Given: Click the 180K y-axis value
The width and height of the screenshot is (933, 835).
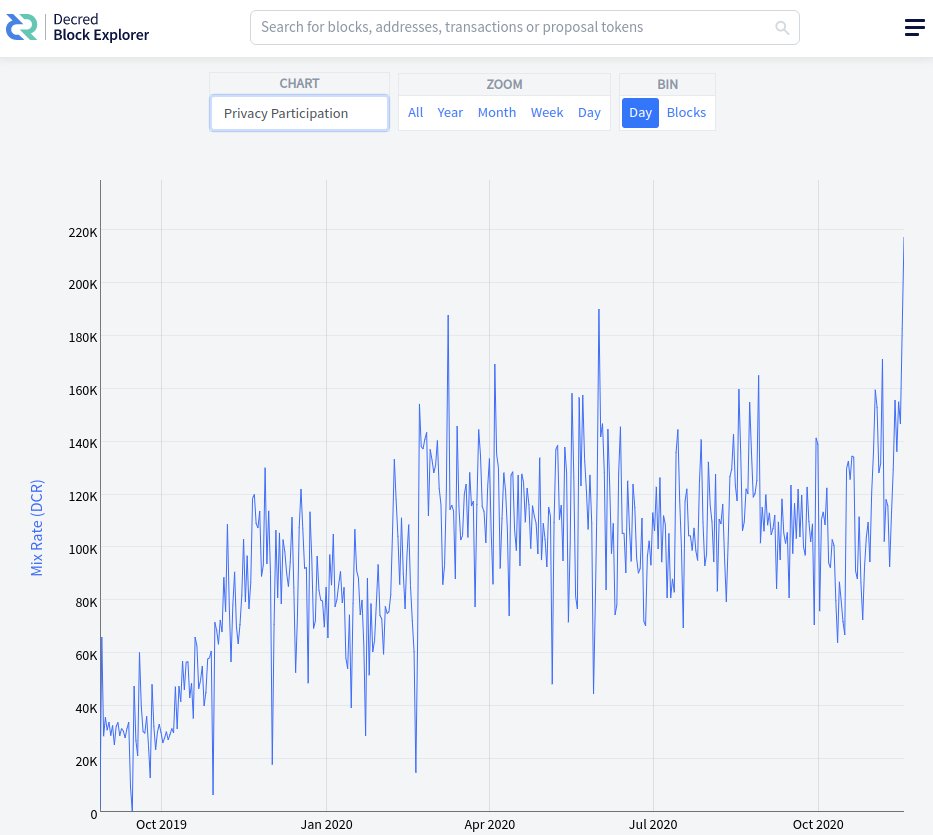Looking at the screenshot, I should 83,337.
